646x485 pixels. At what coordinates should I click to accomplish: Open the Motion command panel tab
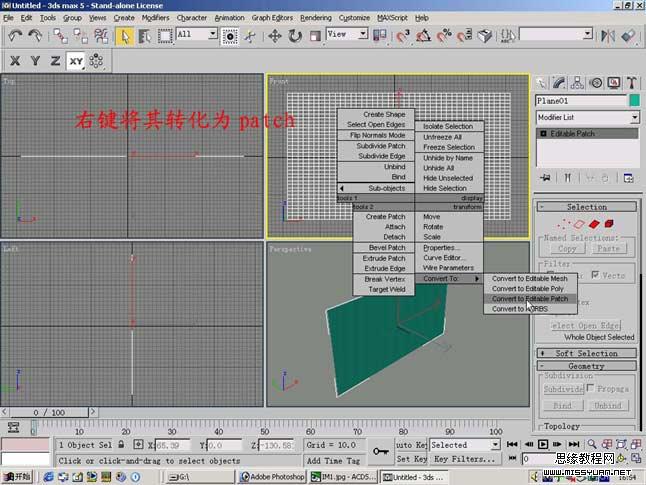click(596, 83)
